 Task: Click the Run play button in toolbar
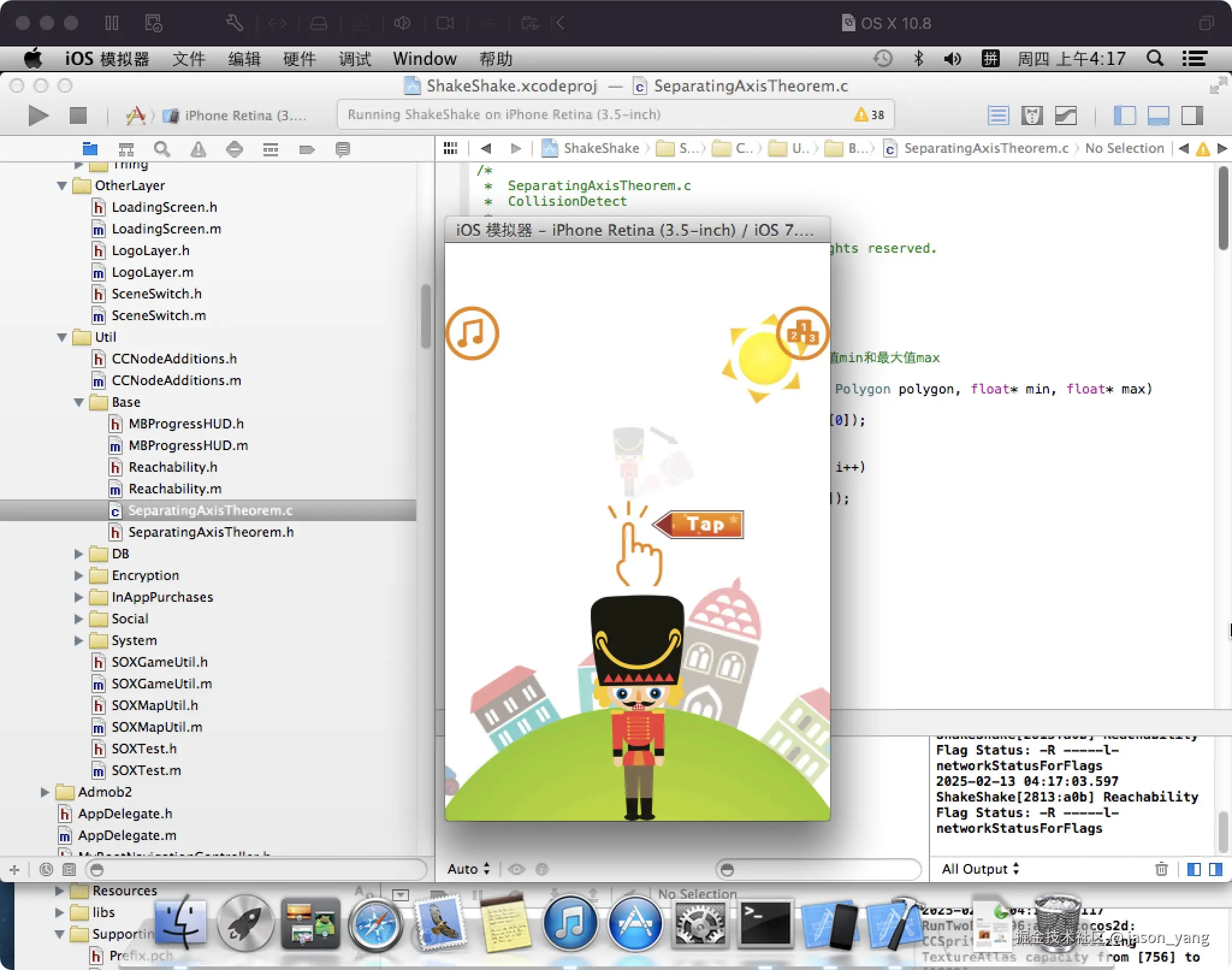pos(37,115)
